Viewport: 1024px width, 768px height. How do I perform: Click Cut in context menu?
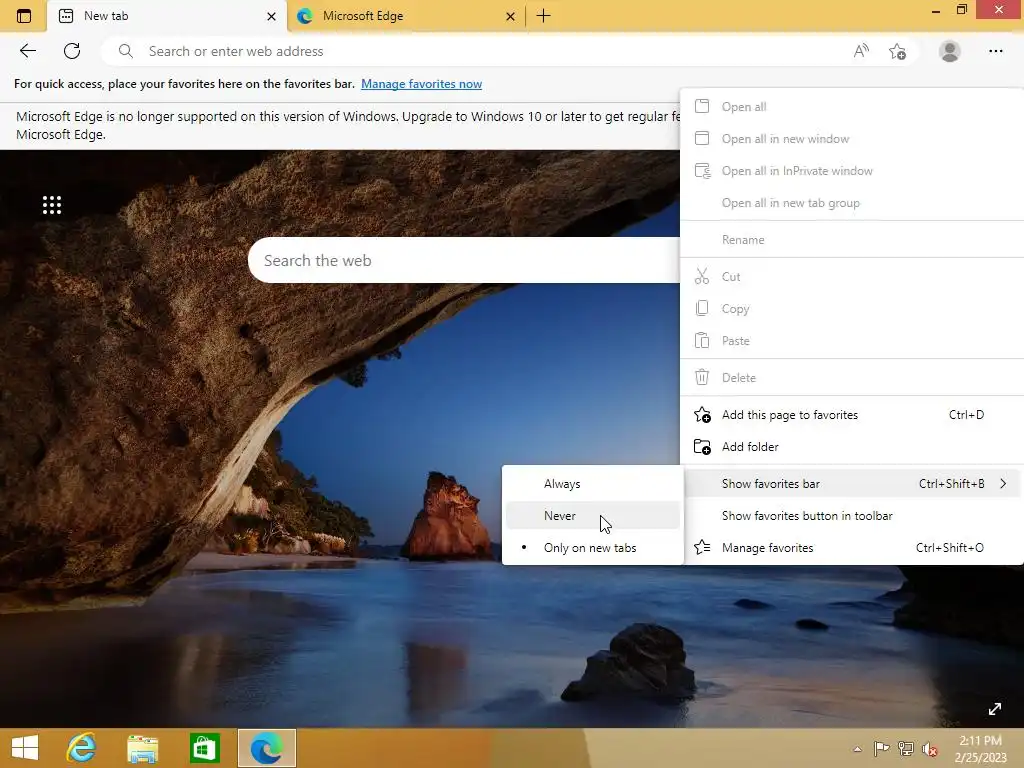pos(852,277)
